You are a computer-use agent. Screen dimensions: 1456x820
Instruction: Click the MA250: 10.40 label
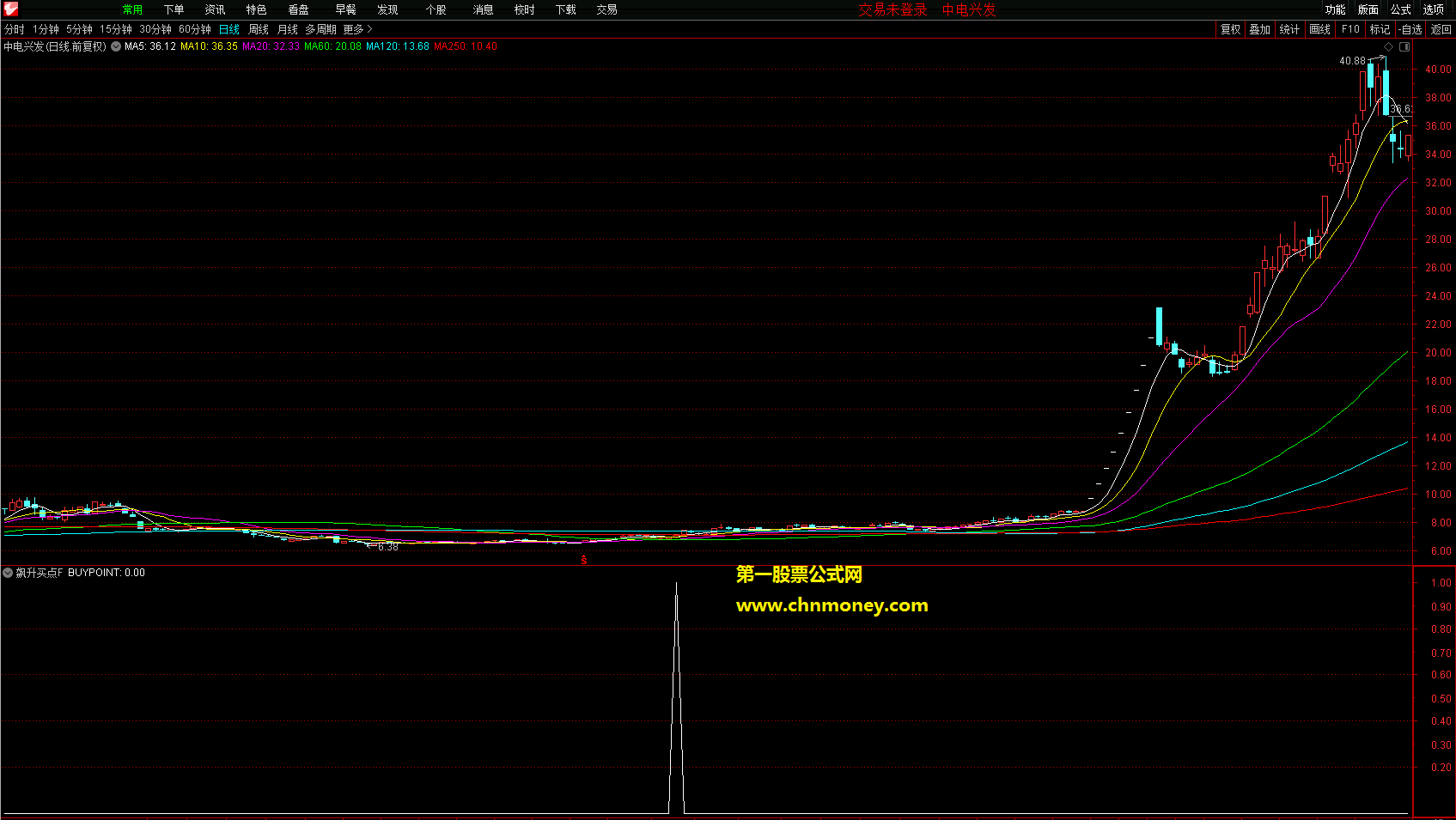pyautogui.click(x=466, y=46)
